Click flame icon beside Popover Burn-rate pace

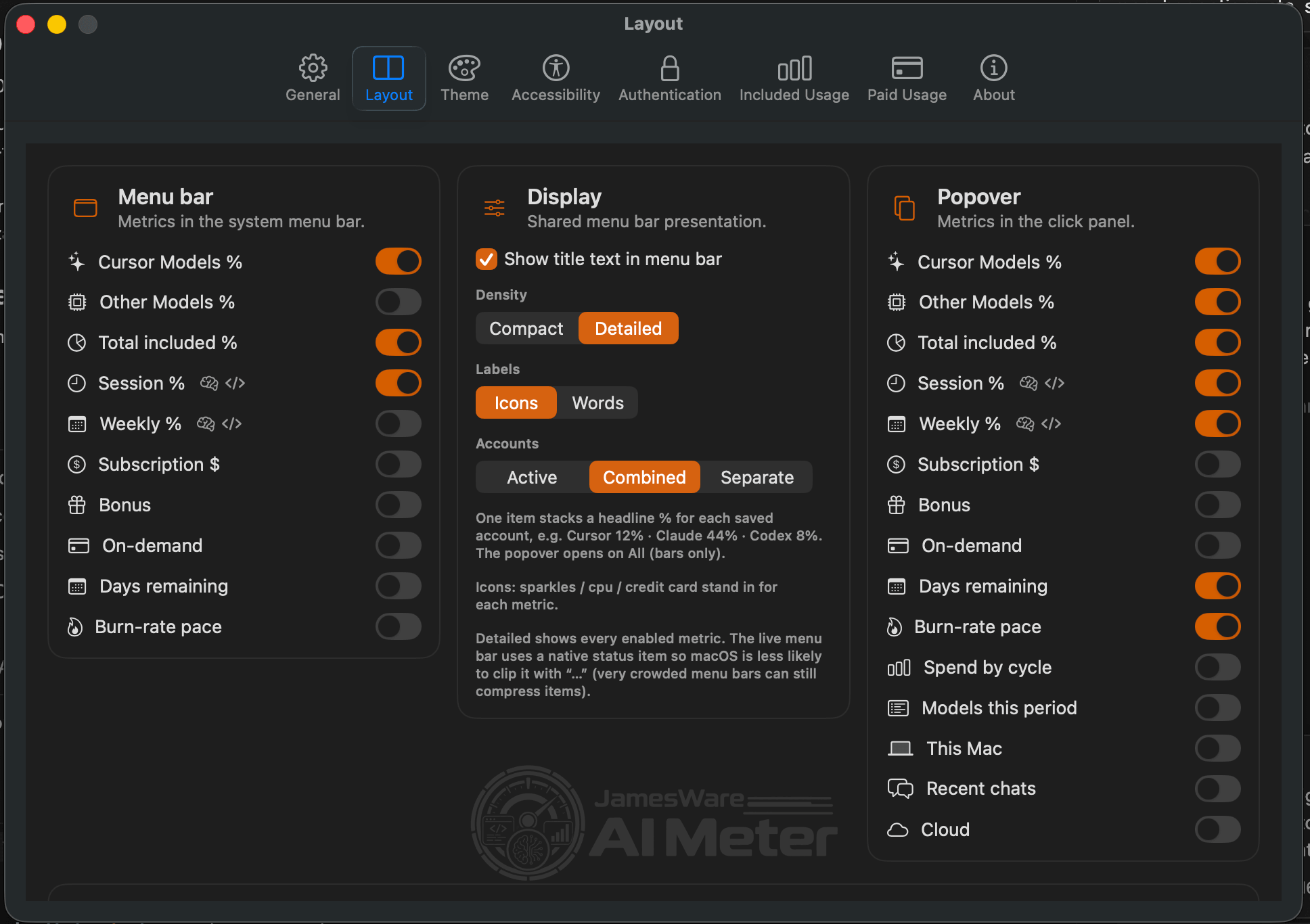click(x=895, y=627)
